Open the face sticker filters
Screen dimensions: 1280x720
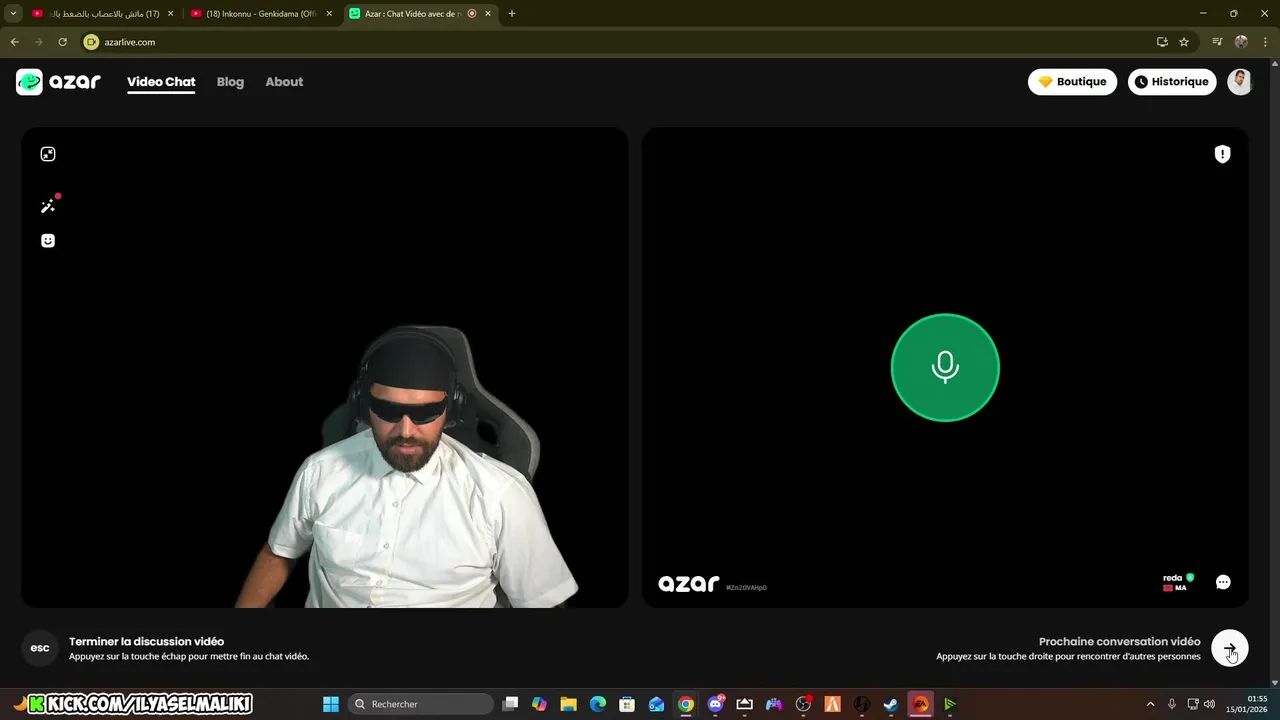[x=48, y=240]
